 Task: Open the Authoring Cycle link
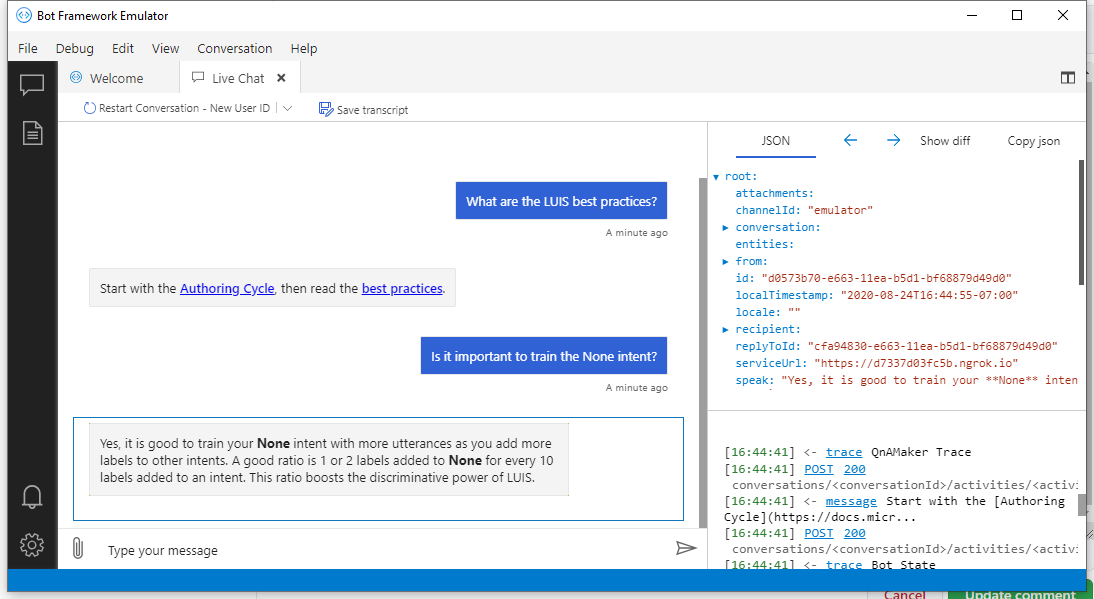tap(227, 288)
